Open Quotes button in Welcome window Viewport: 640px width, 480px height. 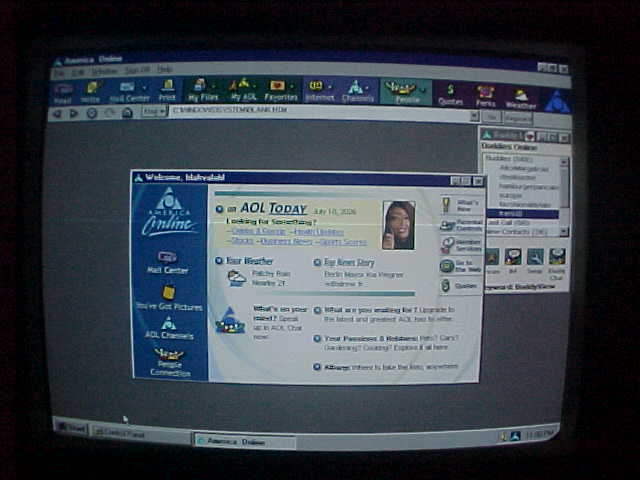click(x=461, y=285)
